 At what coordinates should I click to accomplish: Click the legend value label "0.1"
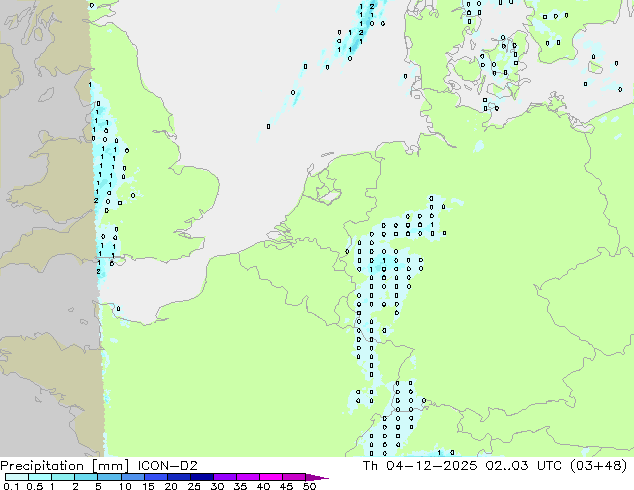[x=10, y=486]
